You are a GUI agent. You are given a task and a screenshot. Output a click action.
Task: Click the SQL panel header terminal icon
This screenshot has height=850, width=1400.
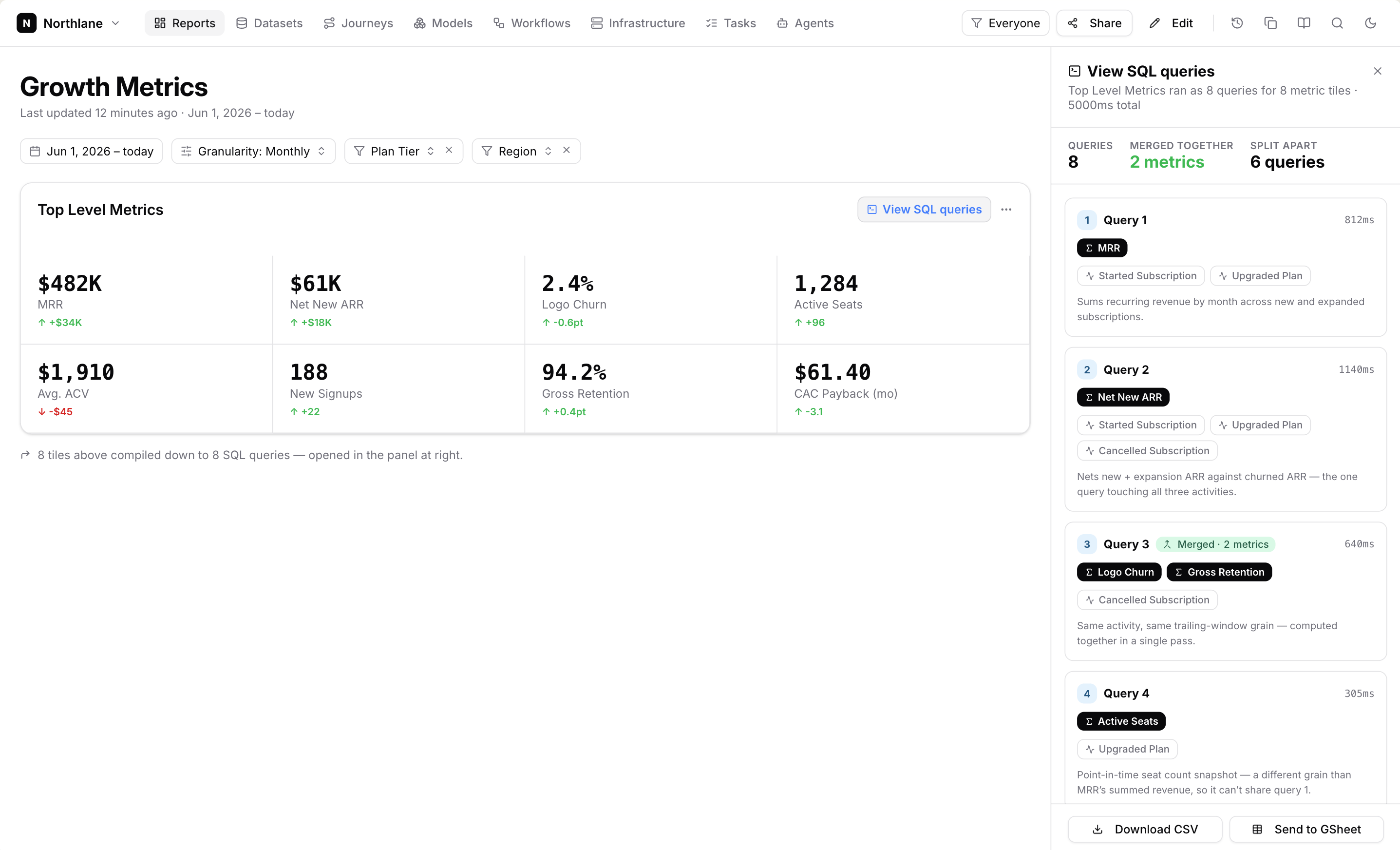click(x=1075, y=71)
